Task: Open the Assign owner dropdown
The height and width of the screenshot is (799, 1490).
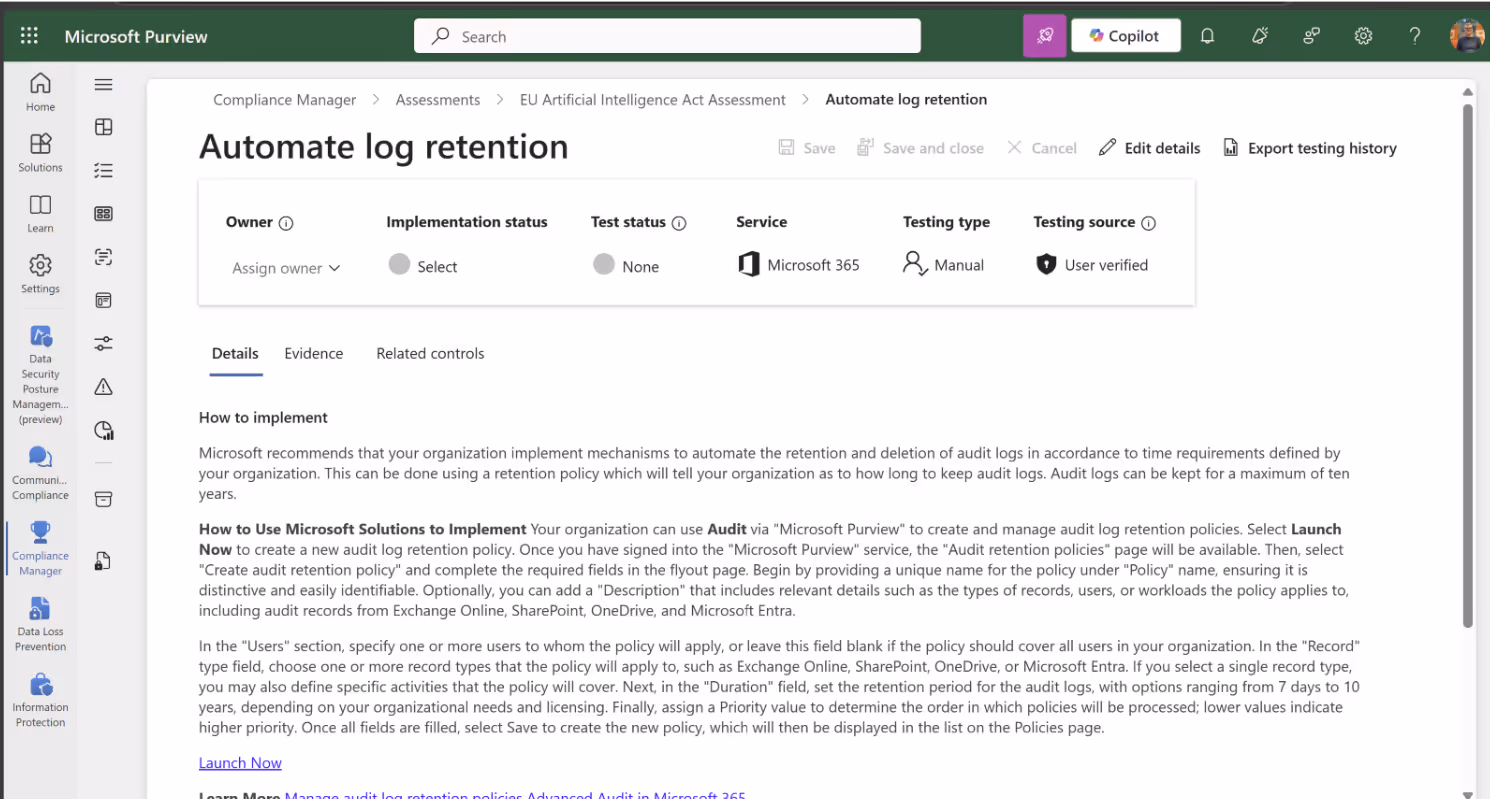Action: click(286, 268)
